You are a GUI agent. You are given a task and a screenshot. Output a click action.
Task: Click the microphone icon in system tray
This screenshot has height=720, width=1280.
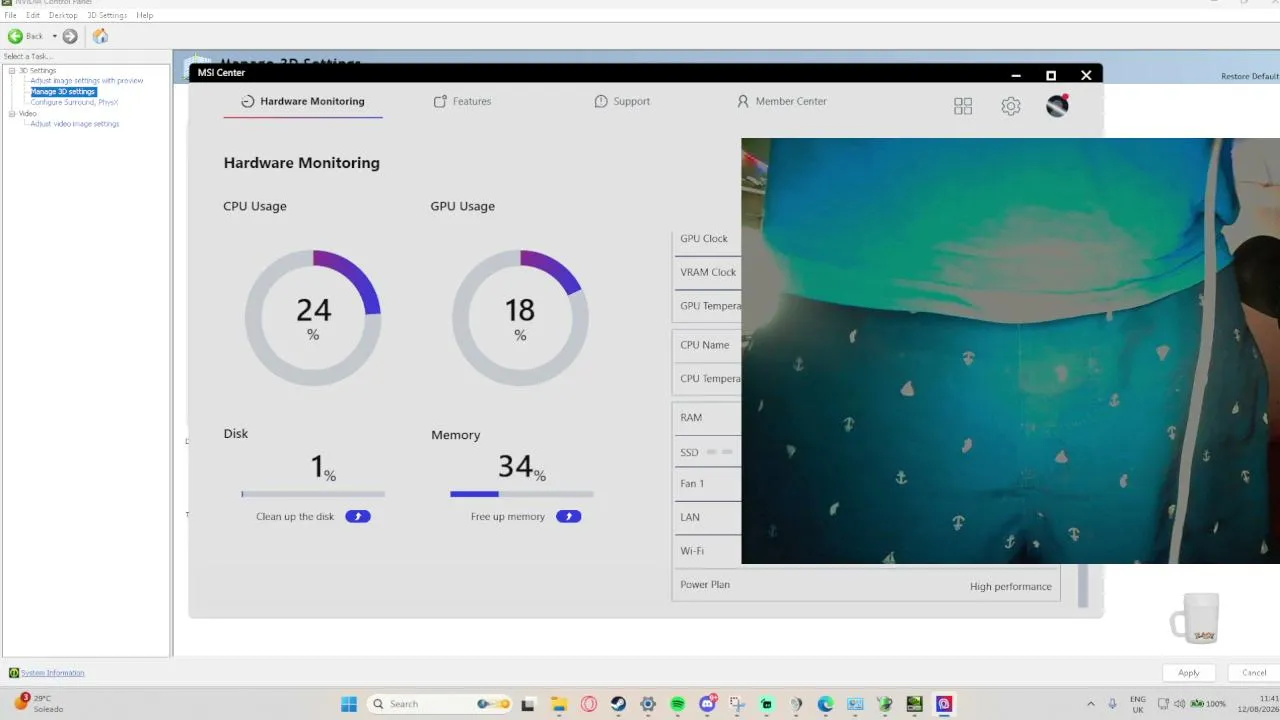1112,704
